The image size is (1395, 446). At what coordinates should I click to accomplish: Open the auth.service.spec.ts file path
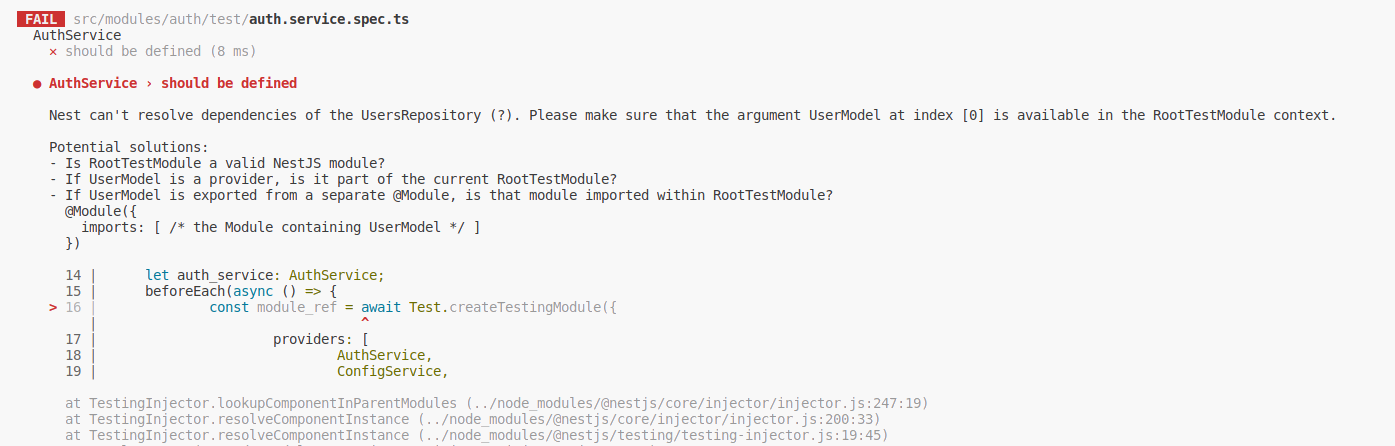240,19
